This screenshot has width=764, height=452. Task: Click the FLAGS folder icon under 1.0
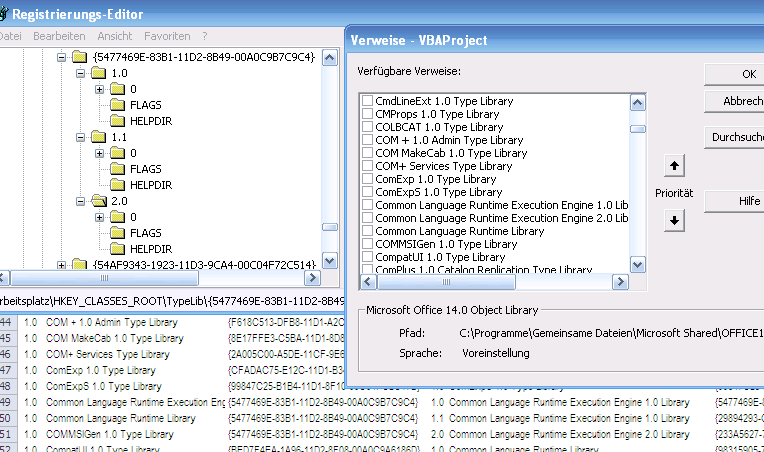117,105
